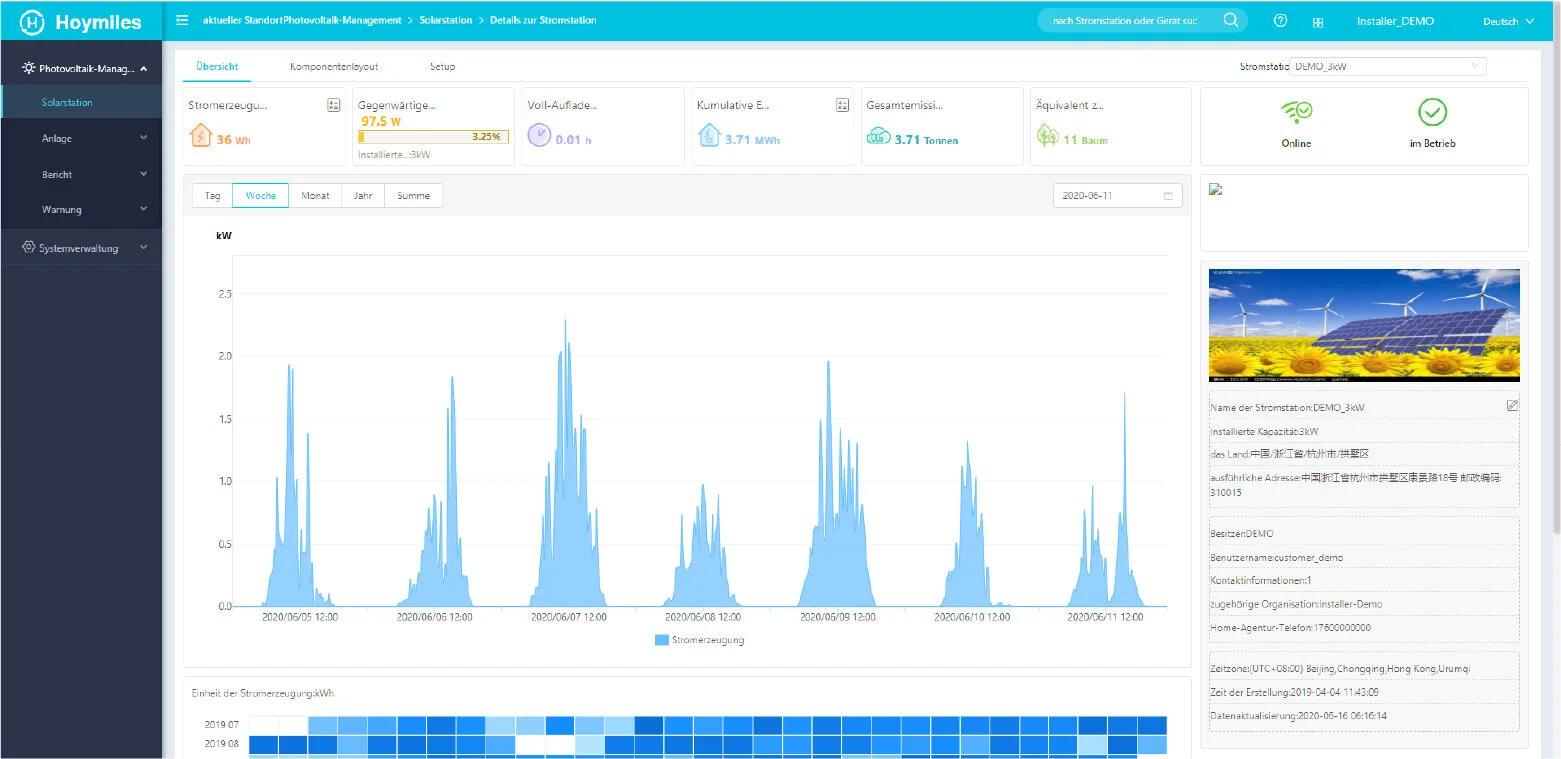1561x759 pixels.
Task: Click the 3.71 MWh cumulative value
Action: pos(752,140)
